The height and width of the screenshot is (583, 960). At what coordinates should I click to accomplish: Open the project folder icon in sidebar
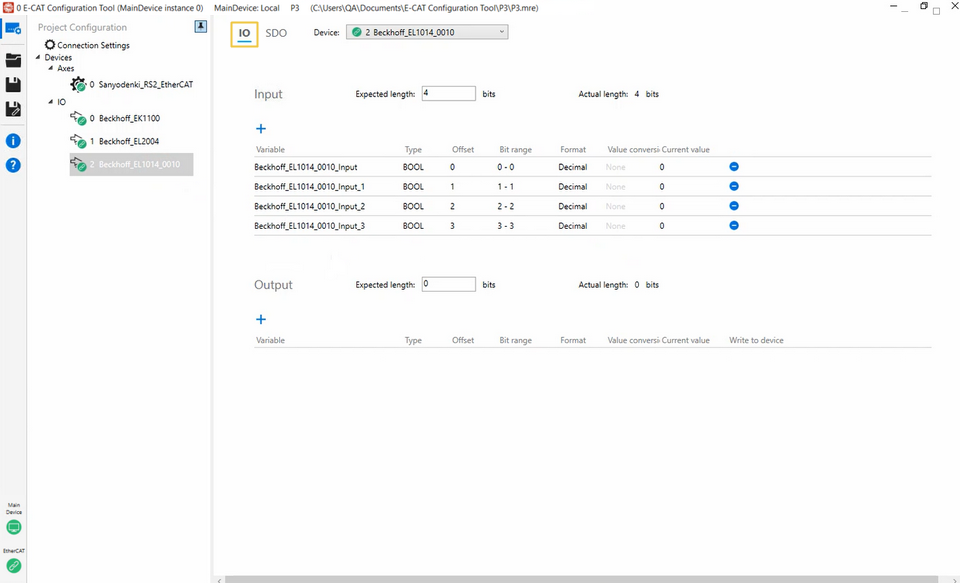coord(13,60)
